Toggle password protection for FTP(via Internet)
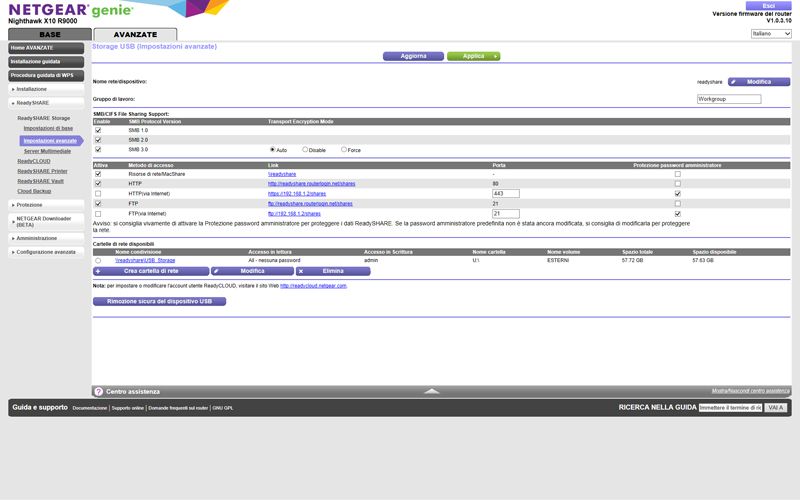800x500 pixels. point(678,214)
